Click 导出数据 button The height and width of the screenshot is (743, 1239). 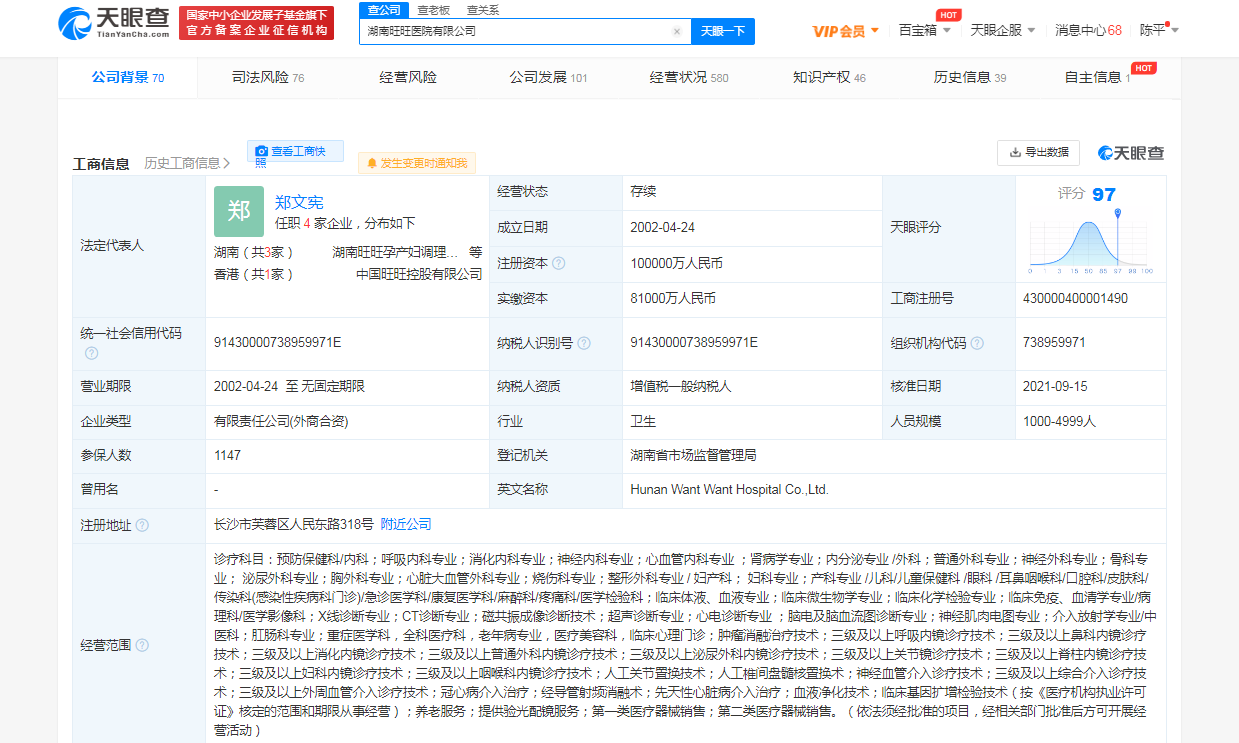coord(1038,152)
